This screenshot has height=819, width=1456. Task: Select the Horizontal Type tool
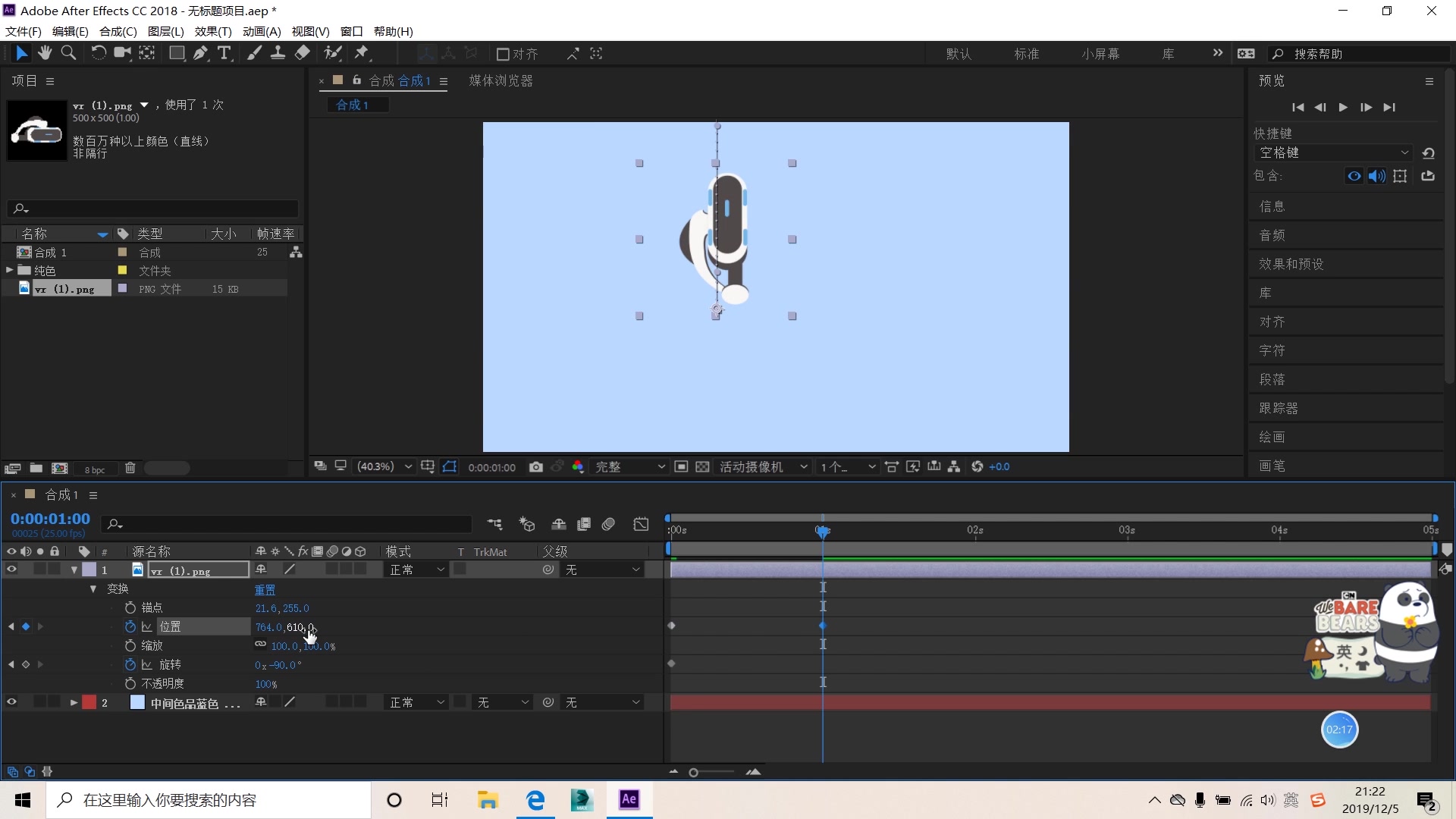[224, 53]
